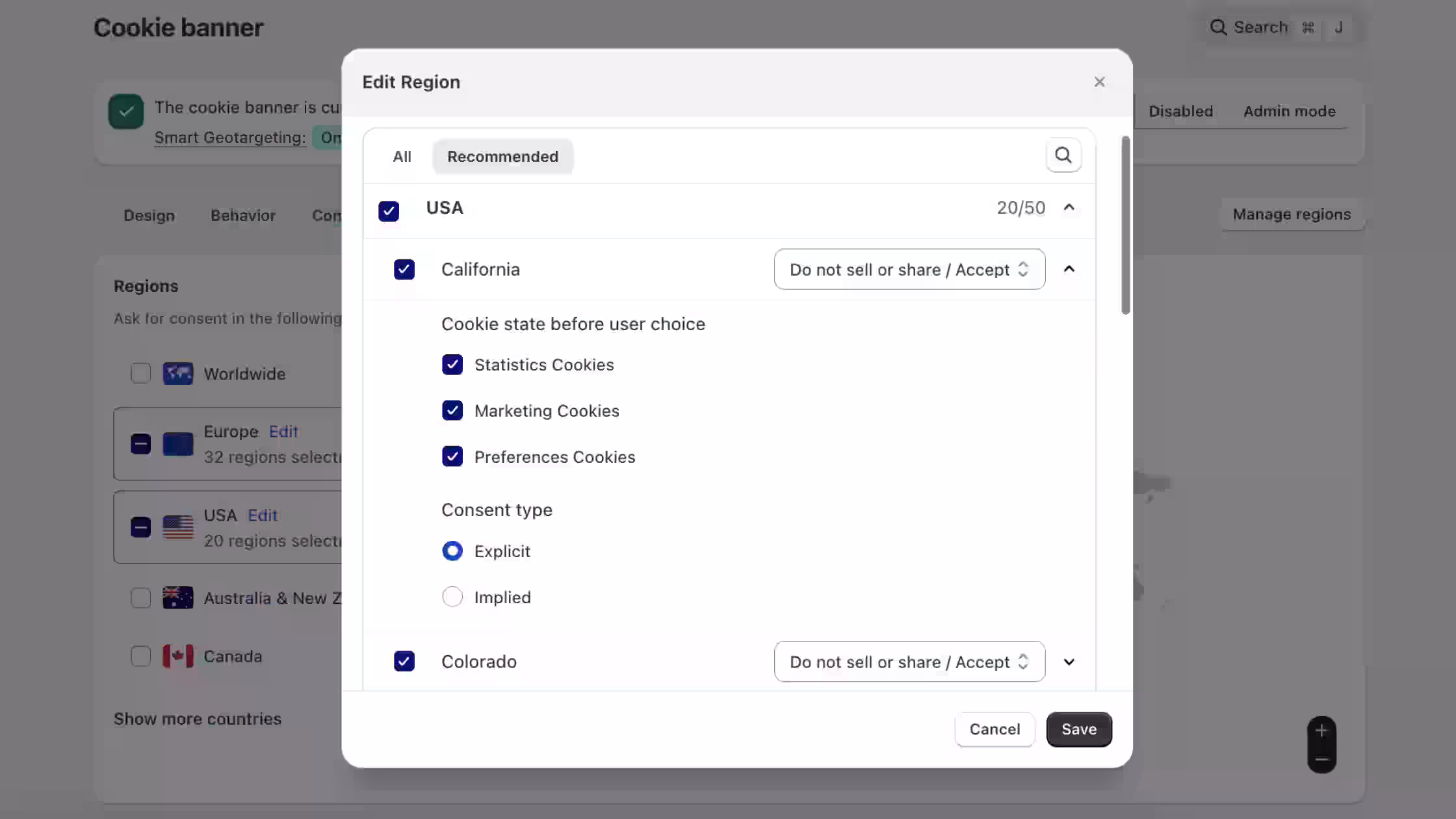This screenshot has width=1456, height=819.
Task: Close the Edit Region dialog
Action: (1099, 82)
